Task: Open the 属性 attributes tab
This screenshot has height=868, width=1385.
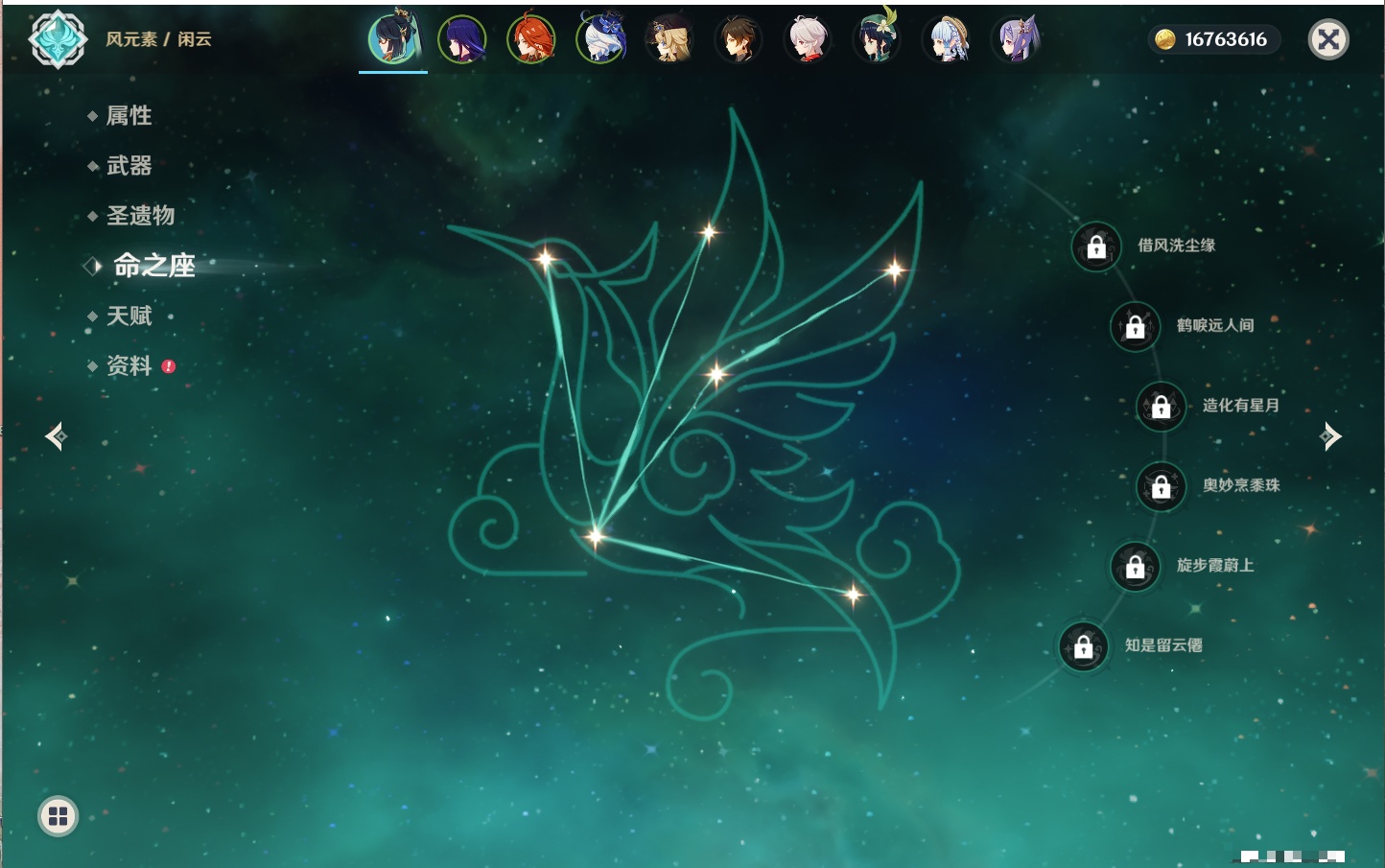Action: click(129, 116)
